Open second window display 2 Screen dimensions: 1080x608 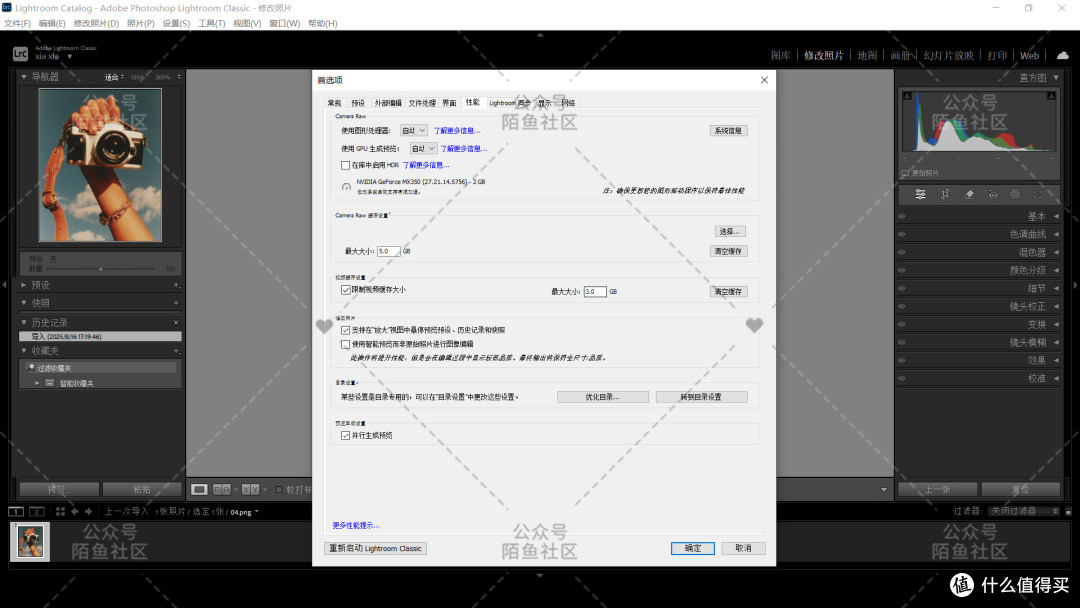tap(37, 512)
